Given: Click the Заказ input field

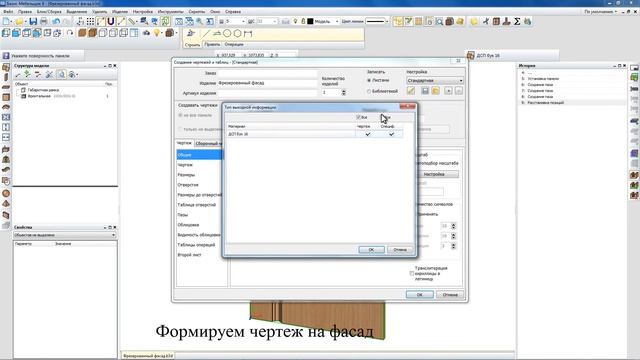Looking at the screenshot, I should [267, 73].
